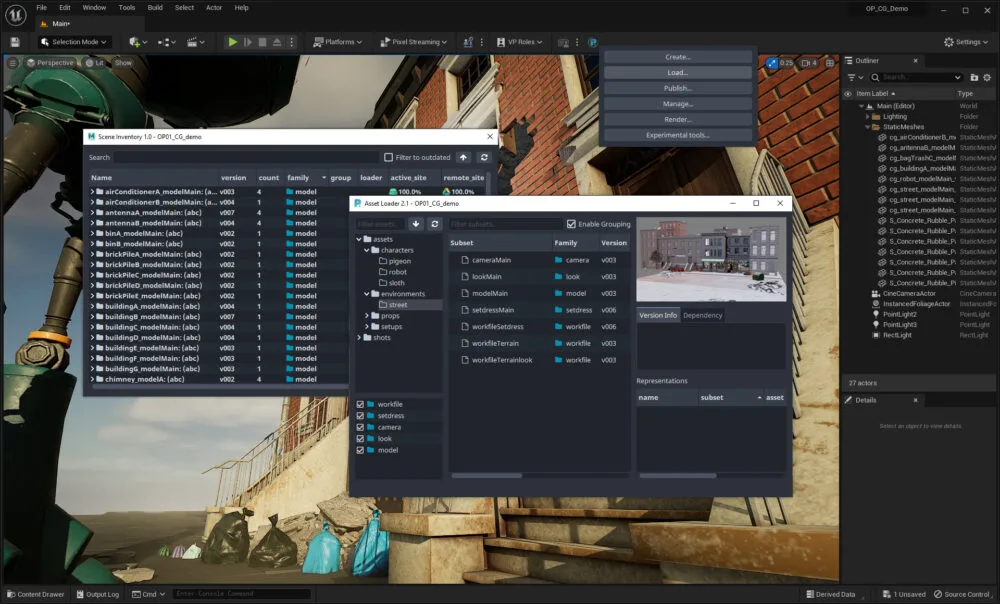The image size is (1000, 604).
Task: Click the Create... button in OpenPype menu
Action: 677,57
